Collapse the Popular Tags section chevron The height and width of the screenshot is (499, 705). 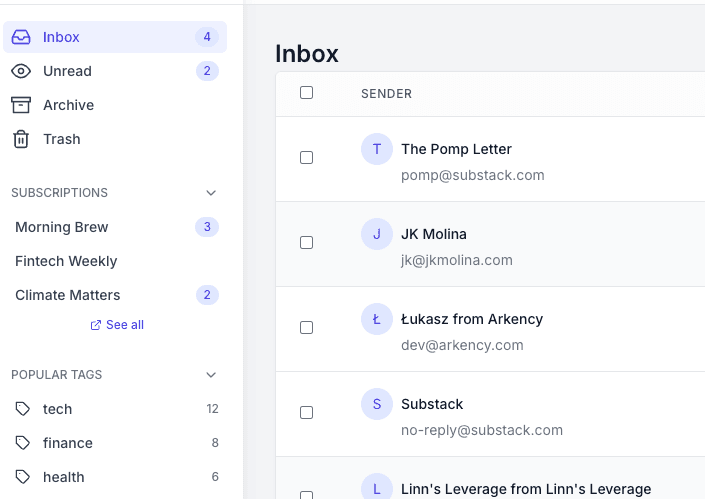tap(211, 375)
